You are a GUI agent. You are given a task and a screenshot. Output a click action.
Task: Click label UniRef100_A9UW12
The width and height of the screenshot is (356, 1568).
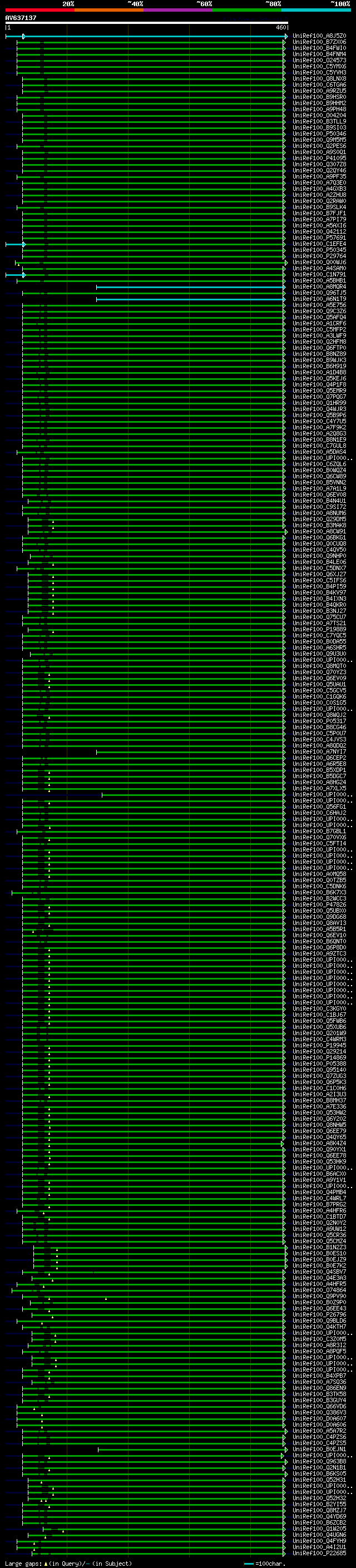[319, 1229]
